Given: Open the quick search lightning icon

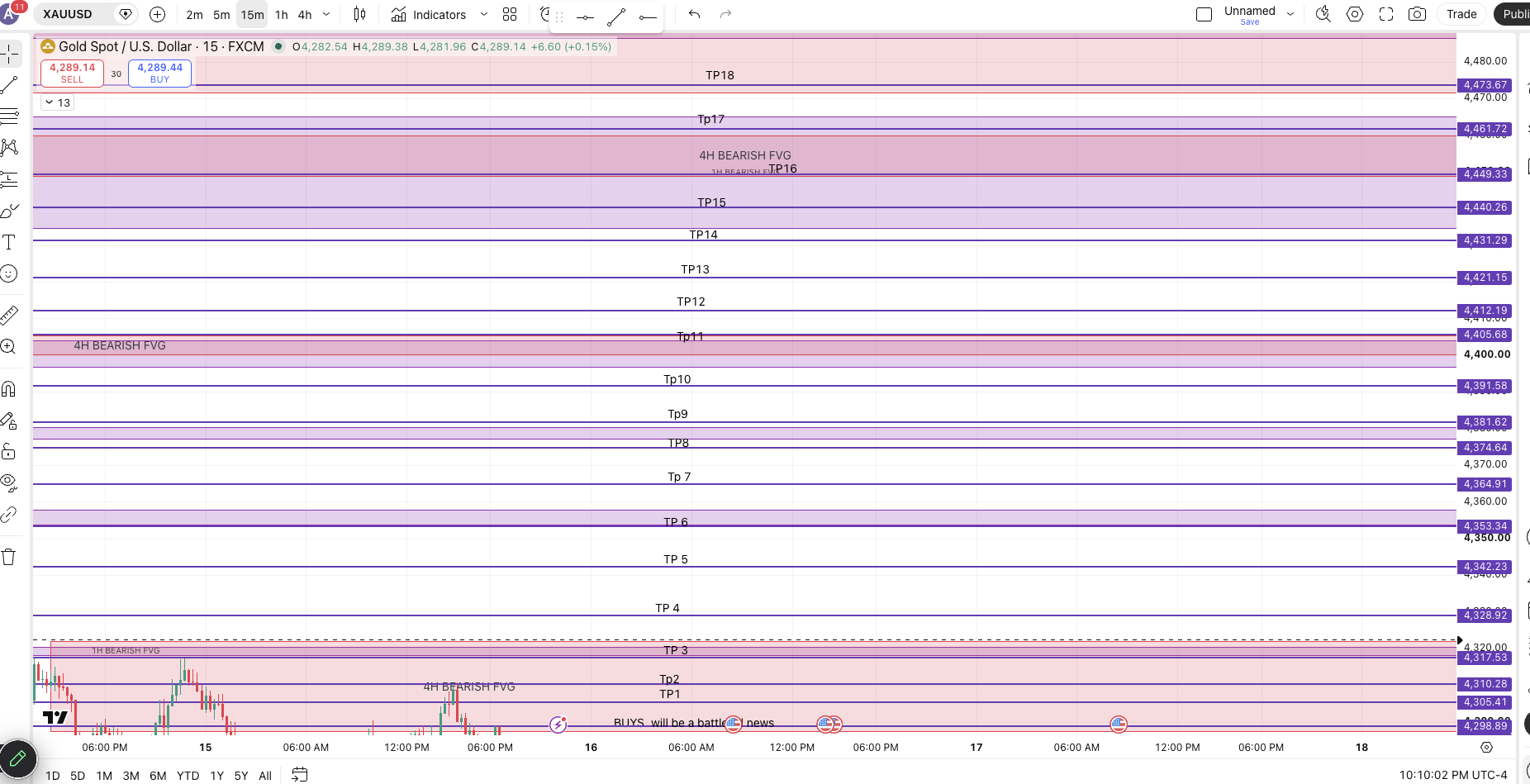Looking at the screenshot, I should coord(1323,14).
